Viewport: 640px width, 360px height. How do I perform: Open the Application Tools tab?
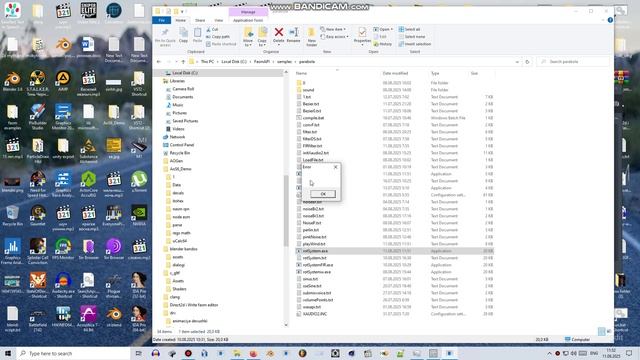(x=248, y=20)
